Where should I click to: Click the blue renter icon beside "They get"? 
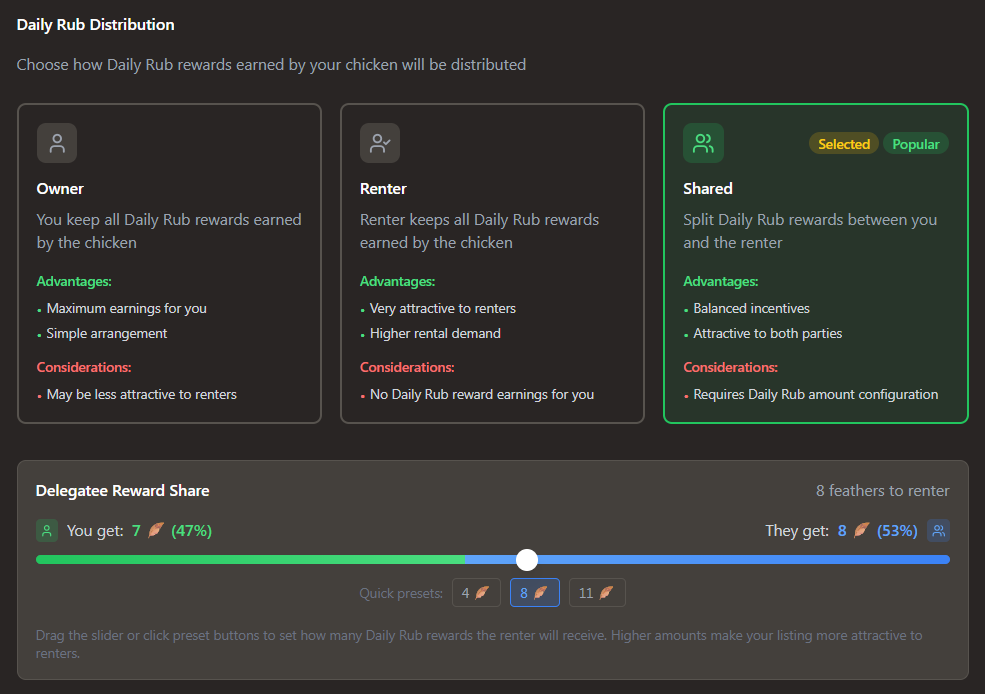pyautogui.click(x=938, y=531)
